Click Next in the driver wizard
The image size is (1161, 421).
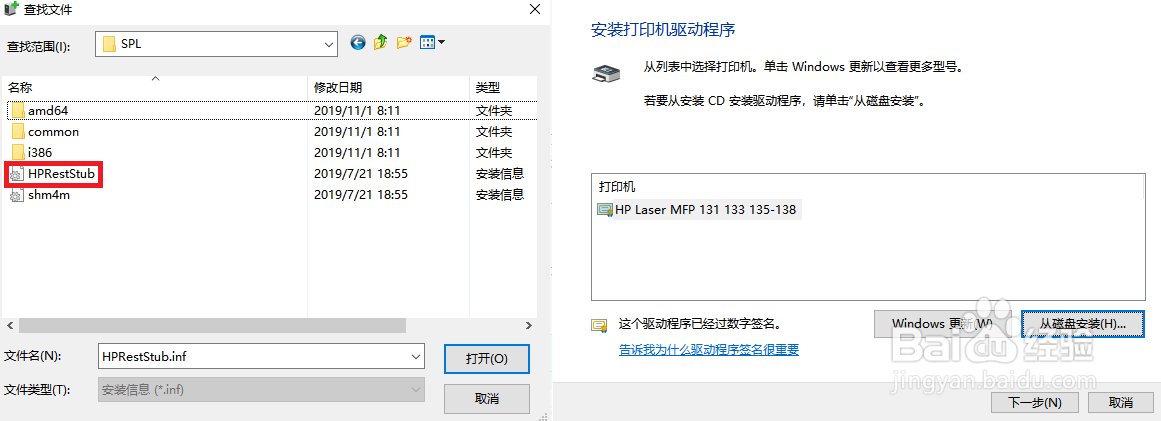pyautogui.click(x=1035, y=403)
